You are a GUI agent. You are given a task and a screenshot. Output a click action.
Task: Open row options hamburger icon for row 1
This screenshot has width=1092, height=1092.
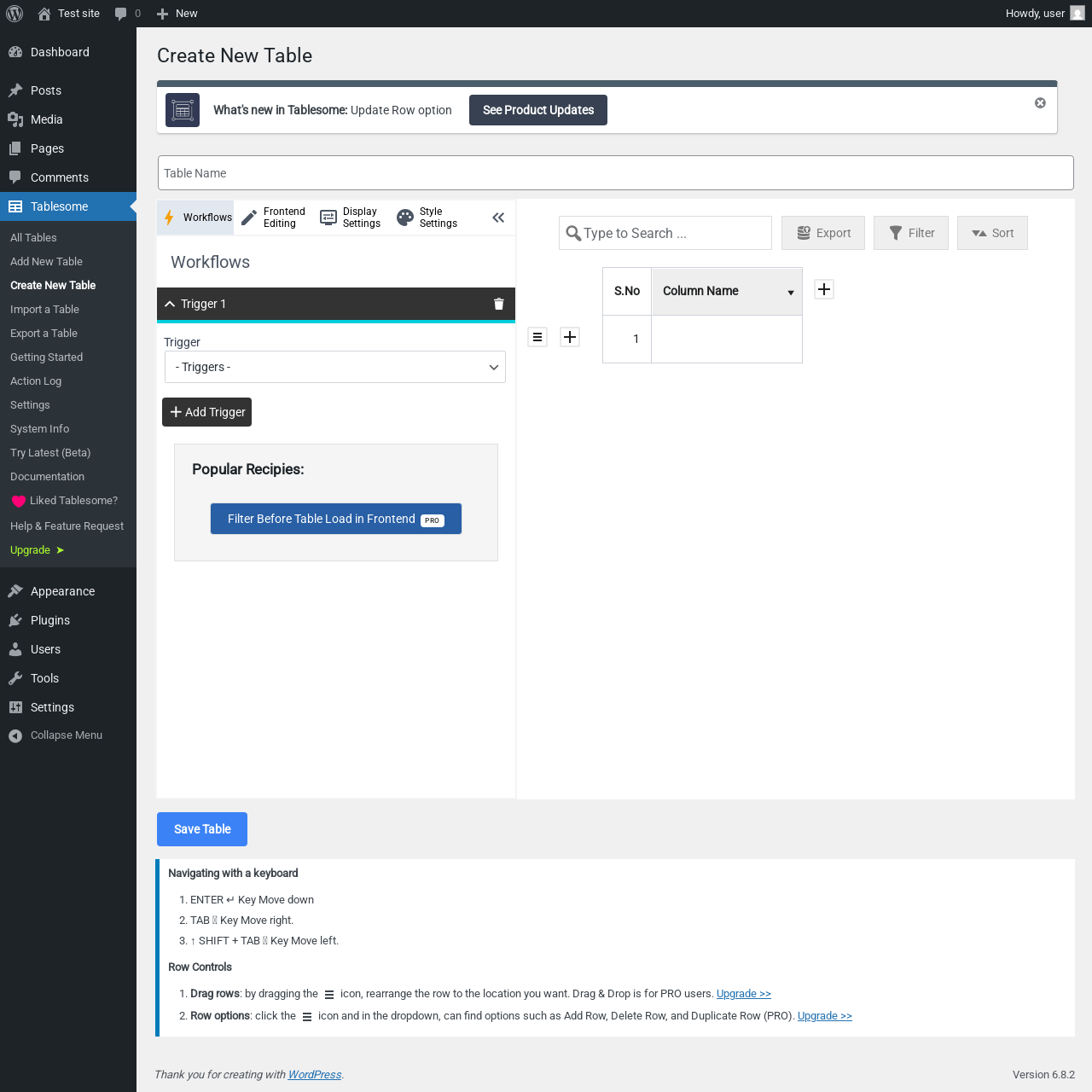(537, 337)
